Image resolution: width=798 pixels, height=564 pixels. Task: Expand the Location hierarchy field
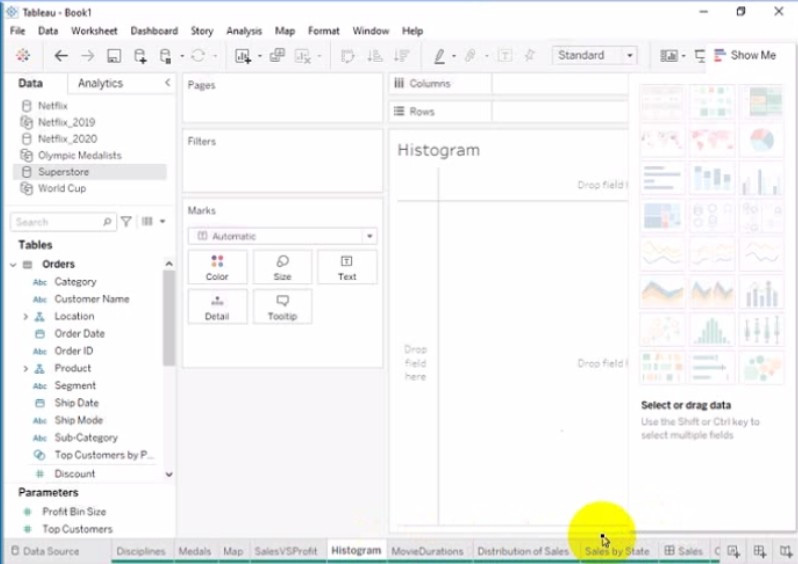pos(26,316)
